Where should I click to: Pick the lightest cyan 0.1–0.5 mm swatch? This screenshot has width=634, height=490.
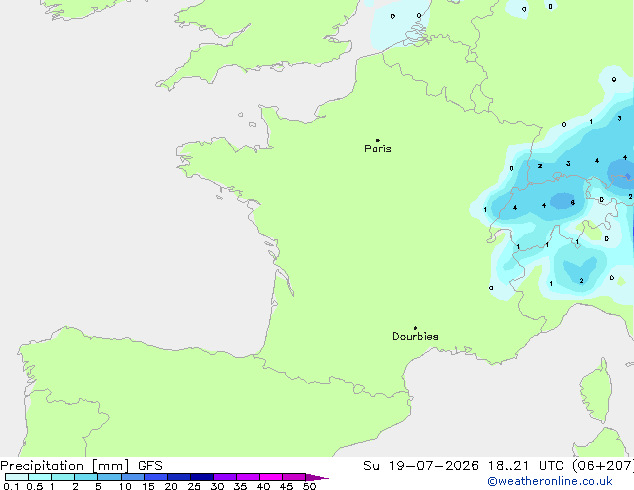(x=17, y=477)
